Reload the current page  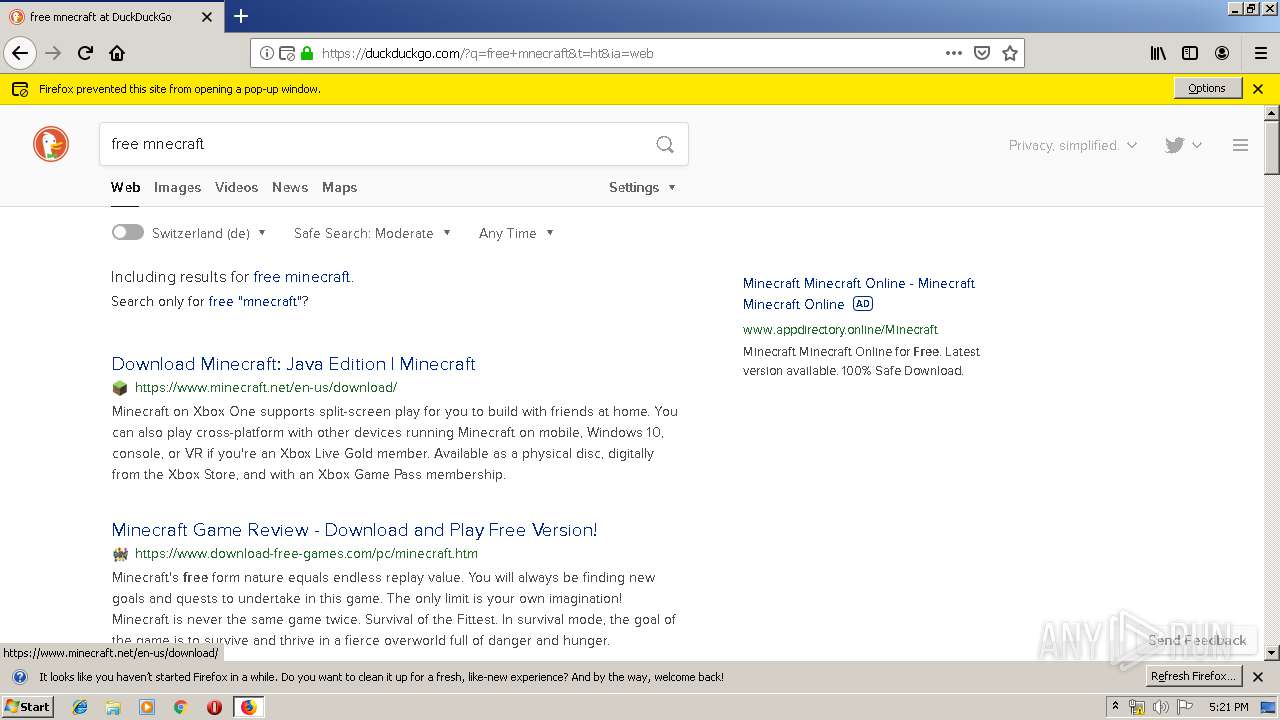coord(85,53)
